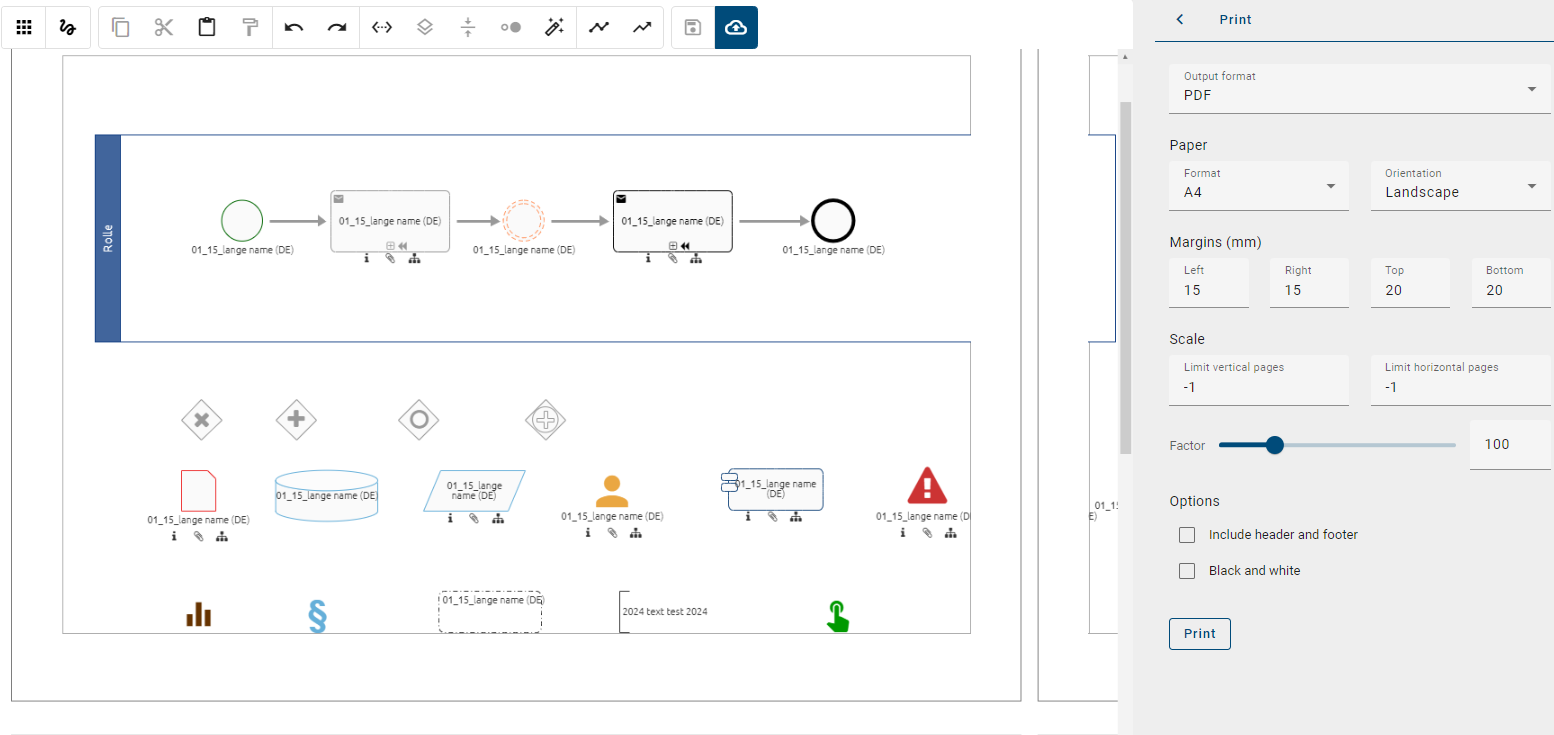Use the Paste icon
Screen dimensions: 1554x735
pos(206,27)
